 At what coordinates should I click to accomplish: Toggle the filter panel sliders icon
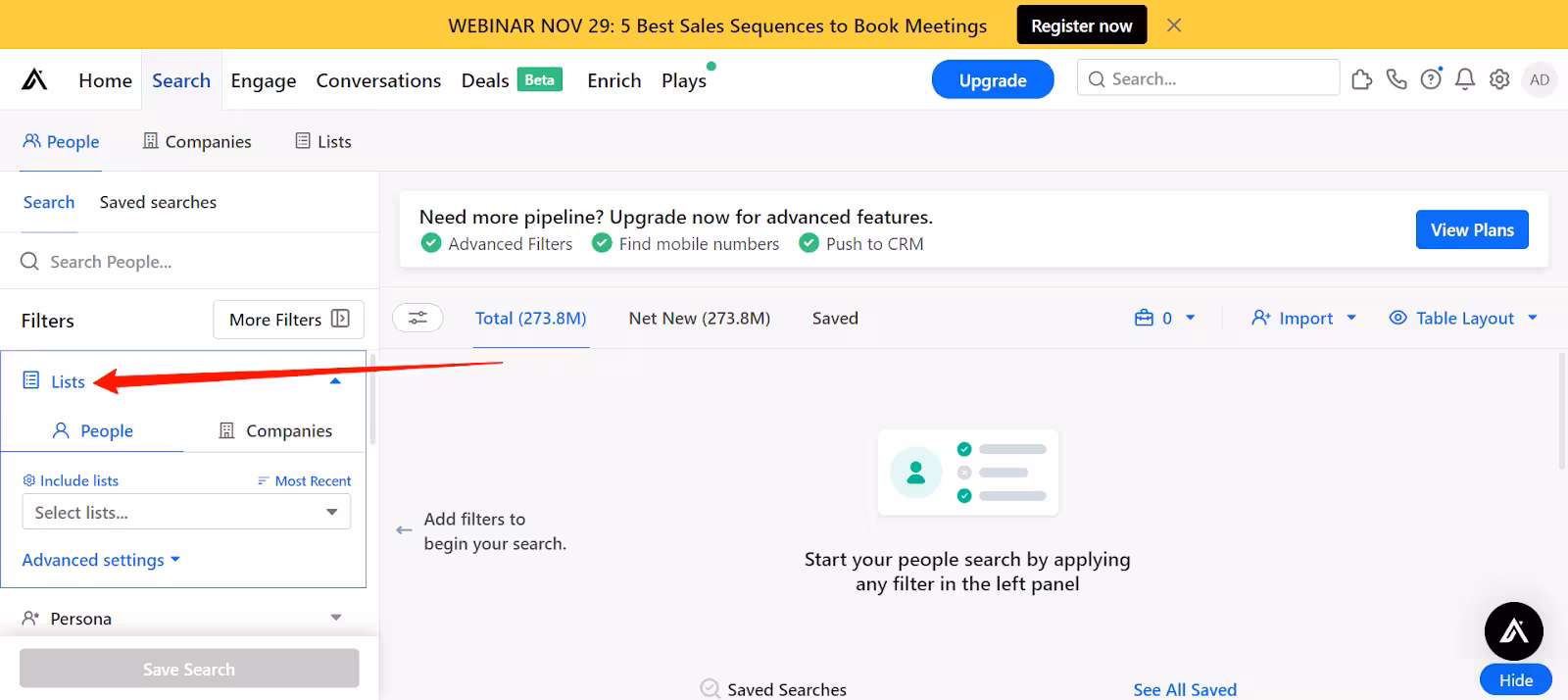(x=417, y=318)
